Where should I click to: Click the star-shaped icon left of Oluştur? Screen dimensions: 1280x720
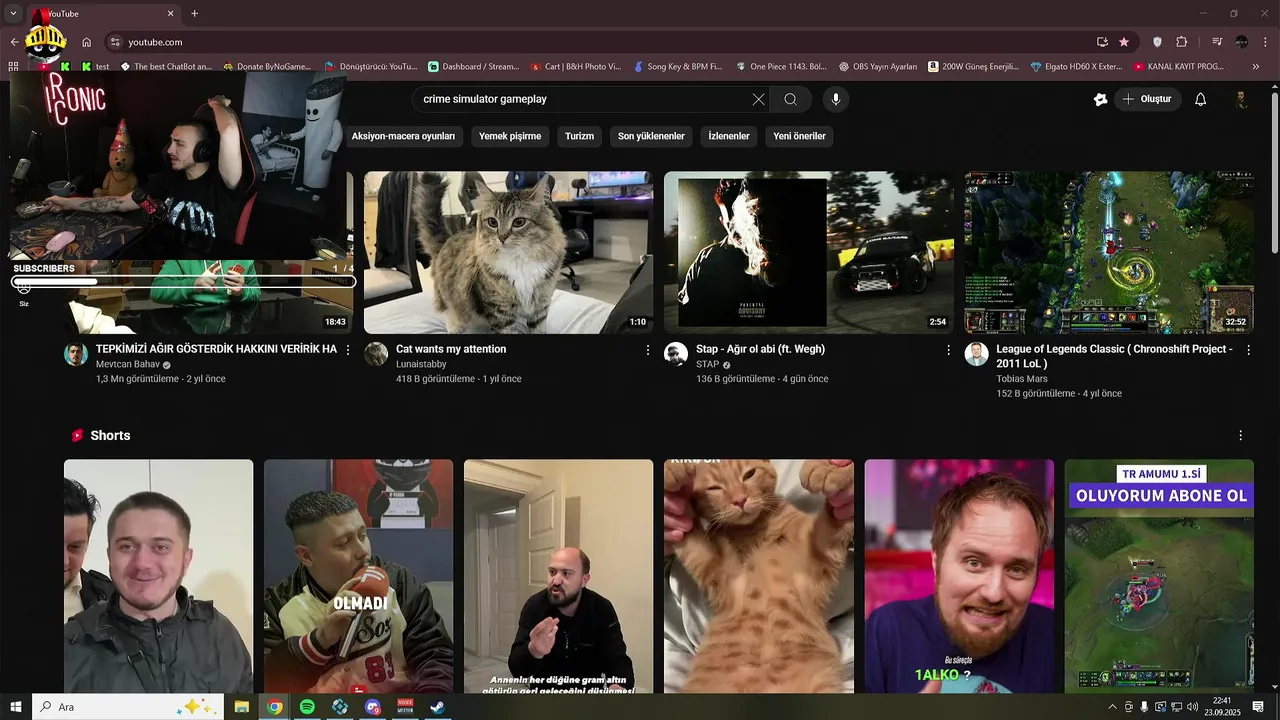point(1100,99)
